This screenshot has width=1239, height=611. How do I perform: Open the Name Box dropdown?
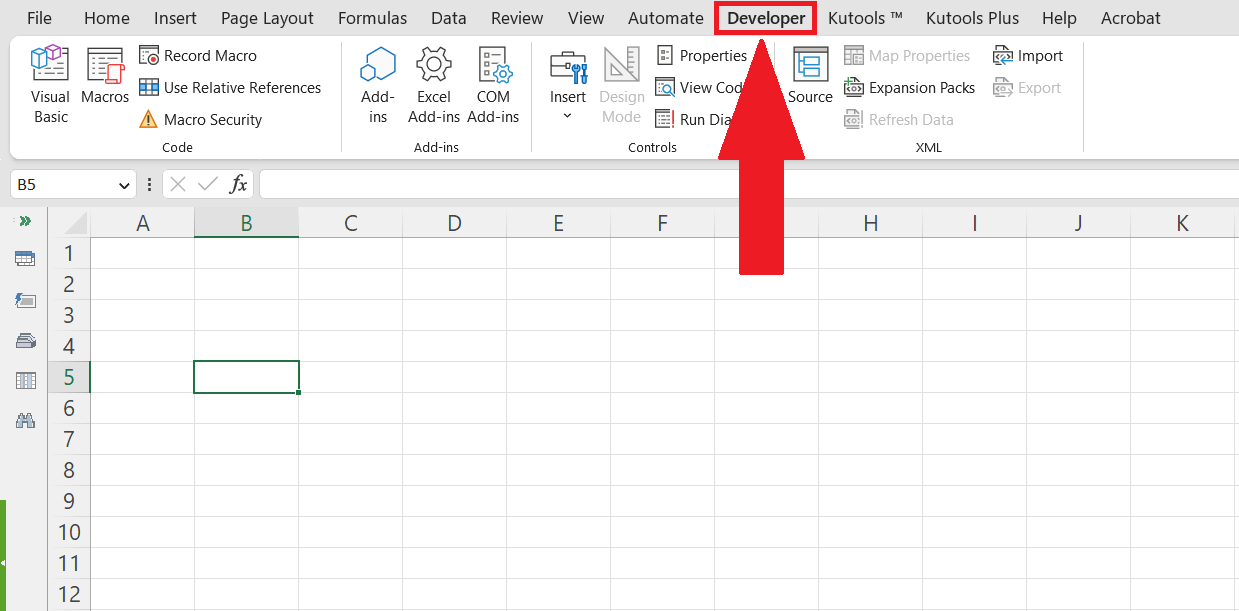coord(124,184)
